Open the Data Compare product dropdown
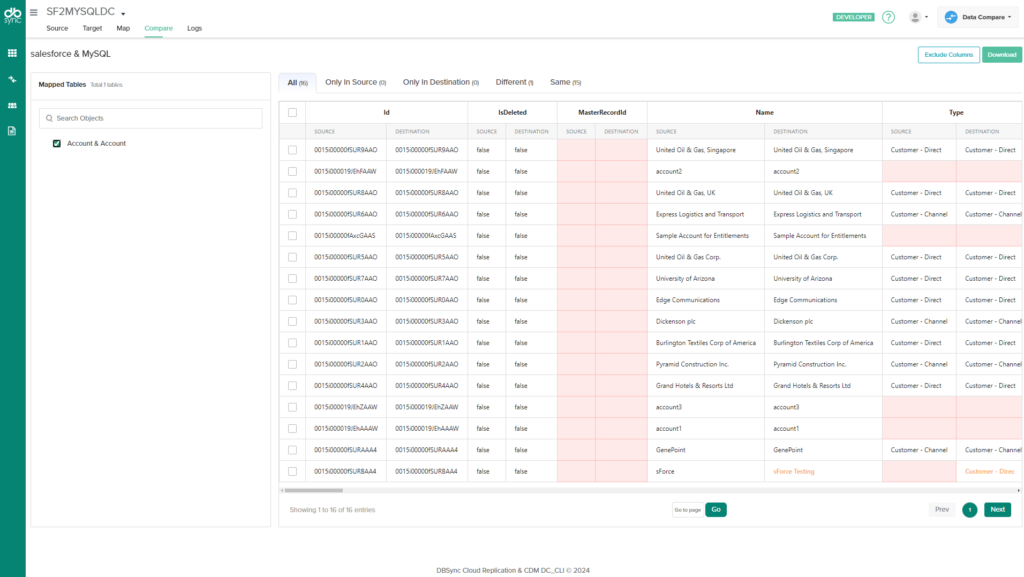1024x577 pixels. click(978, 18)
